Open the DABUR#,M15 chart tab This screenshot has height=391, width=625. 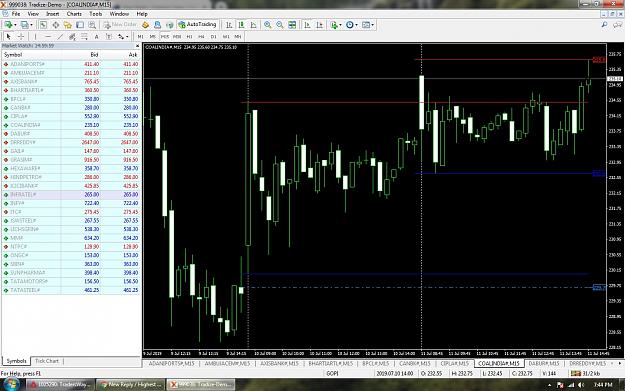[x=544, y=363]
